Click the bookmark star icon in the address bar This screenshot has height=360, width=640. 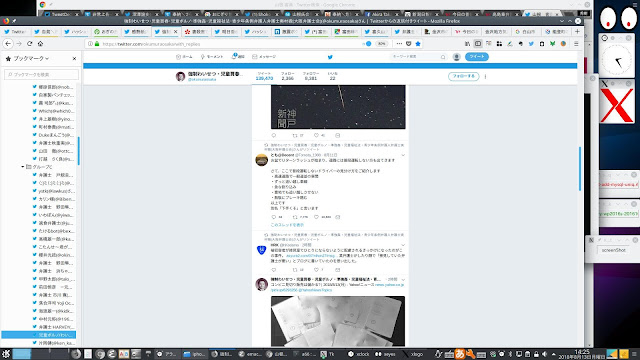point(418,44)
